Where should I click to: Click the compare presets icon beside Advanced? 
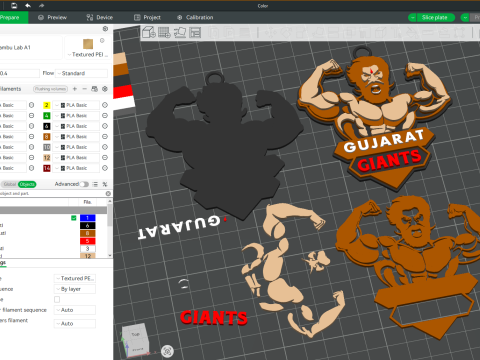coord(105,184)
